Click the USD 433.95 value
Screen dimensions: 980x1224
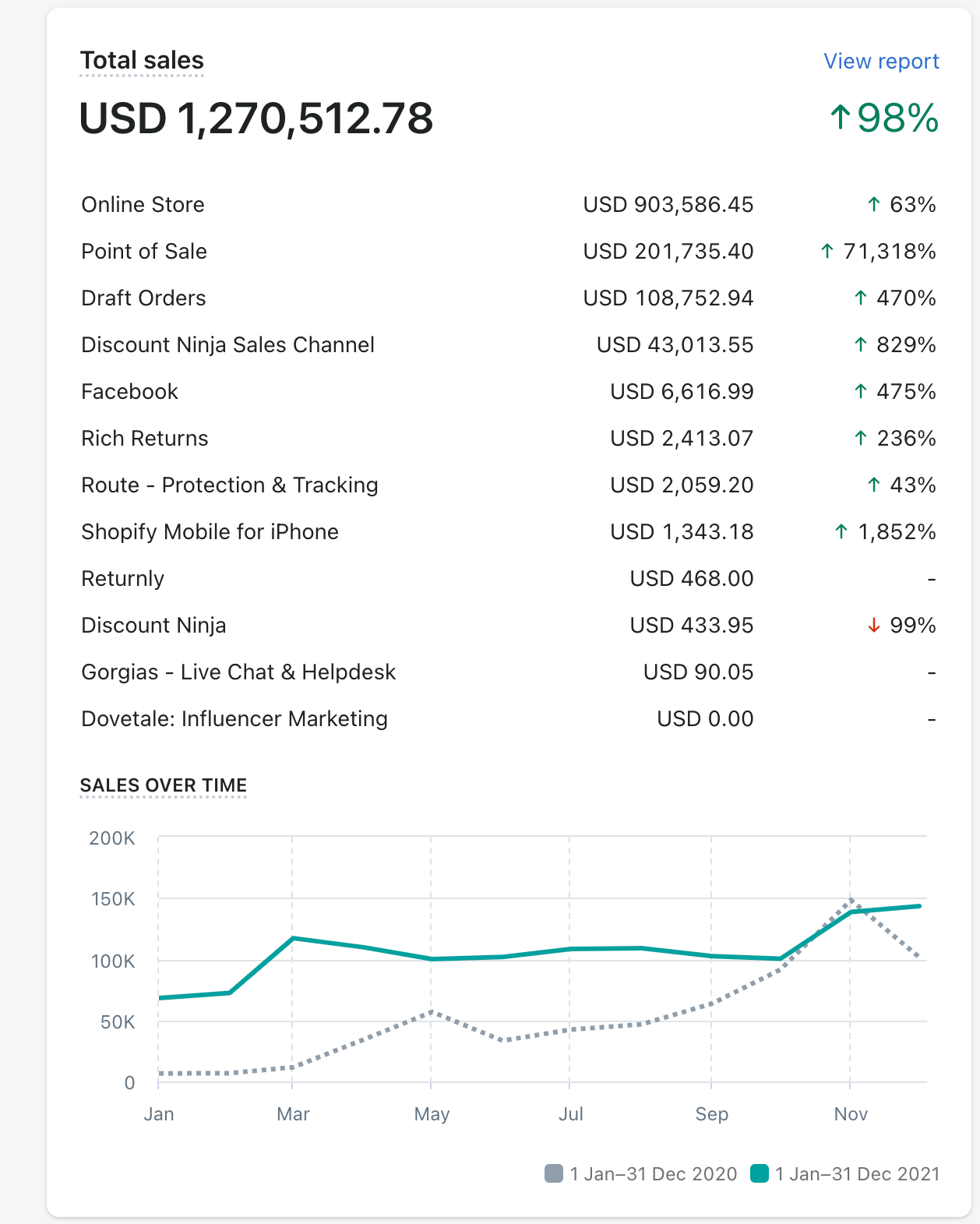pyautogui.click(x=692, y=626)
